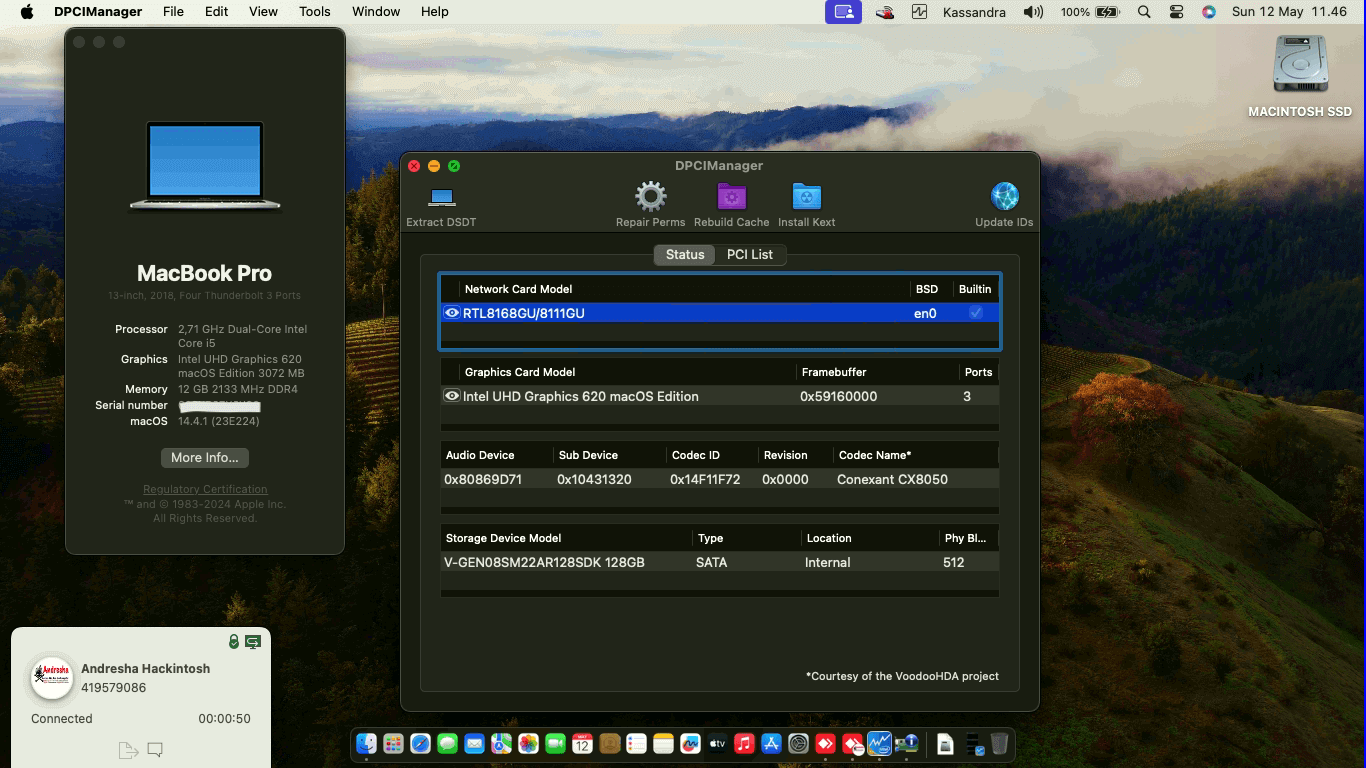
Task: Open Music from the Dock
Action: coord(744,744)
